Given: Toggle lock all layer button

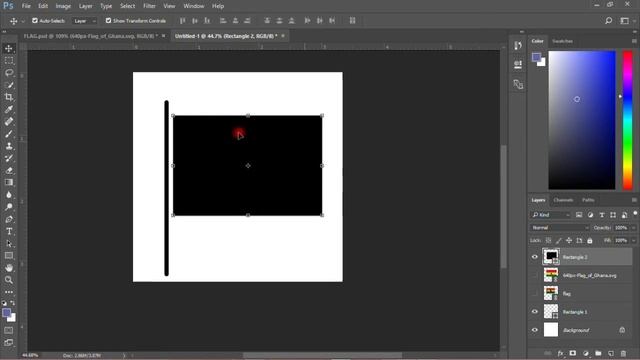Looking at the screenshot, I should [589, 240].
